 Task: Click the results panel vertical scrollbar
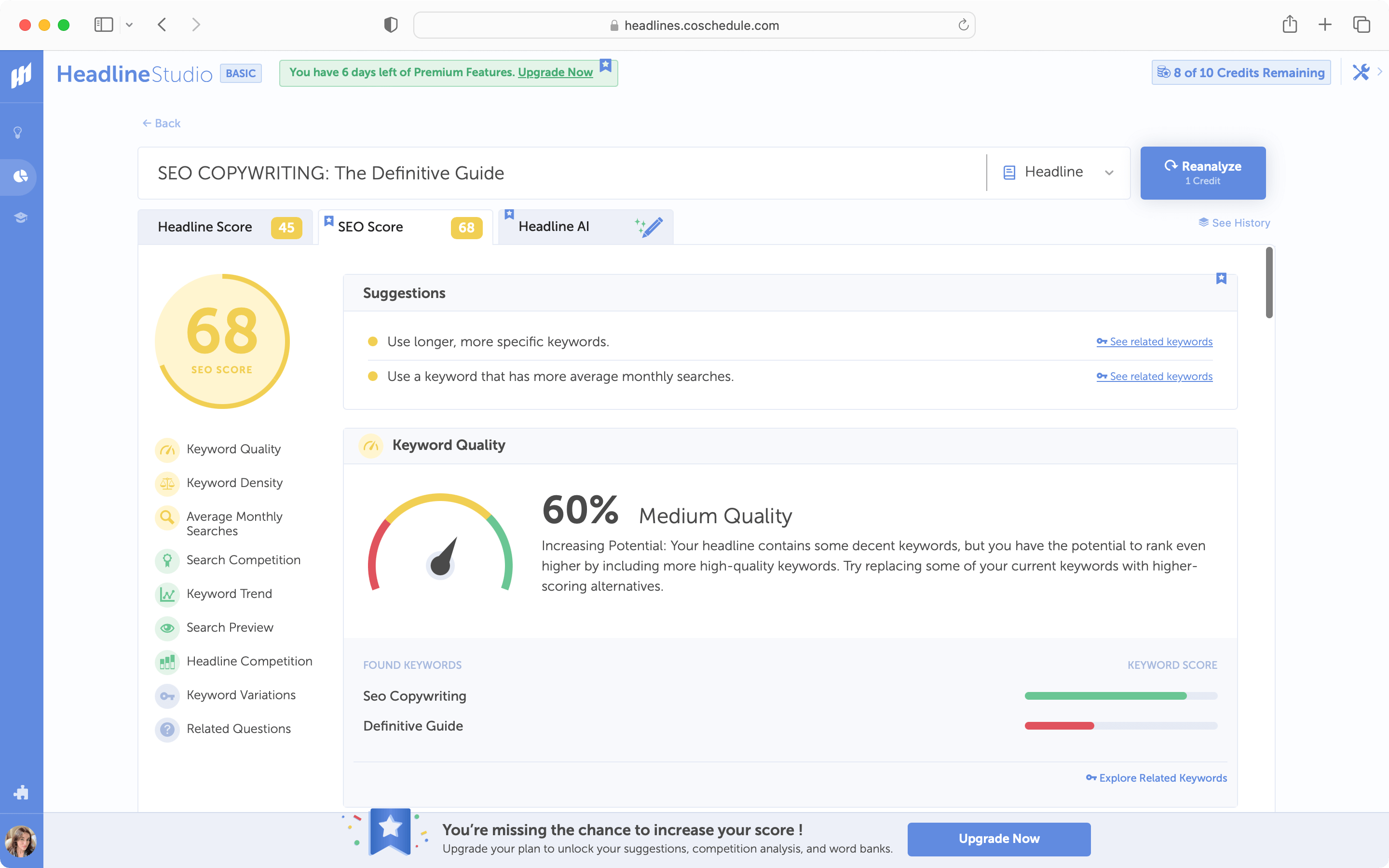click(x=1269, y=283)
